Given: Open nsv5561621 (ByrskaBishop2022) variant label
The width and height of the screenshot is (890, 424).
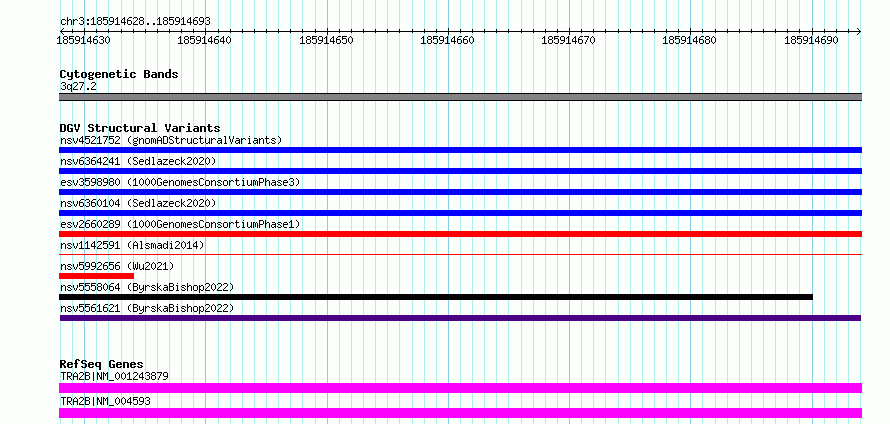Looking at the screenshot, I should click(x=147, y=308).
